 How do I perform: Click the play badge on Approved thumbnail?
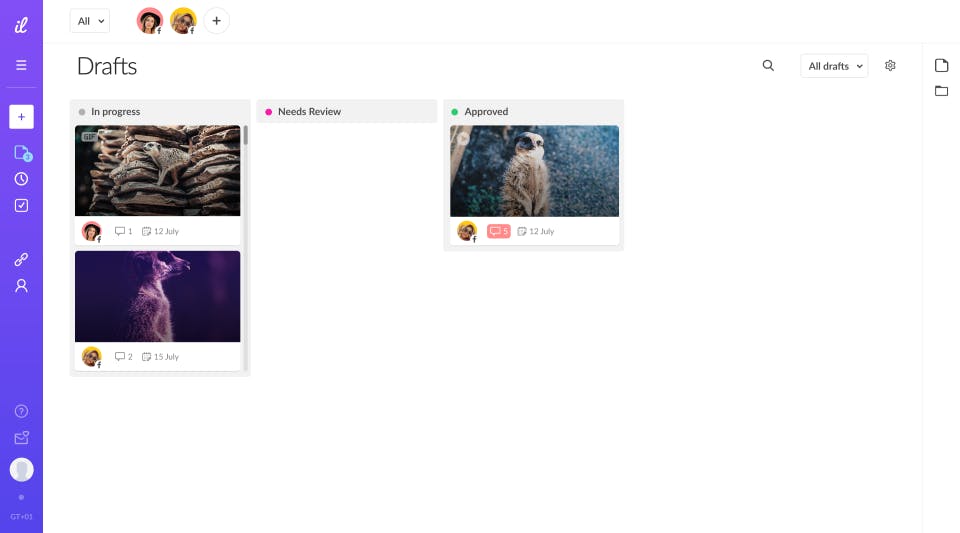coord(463,138)
